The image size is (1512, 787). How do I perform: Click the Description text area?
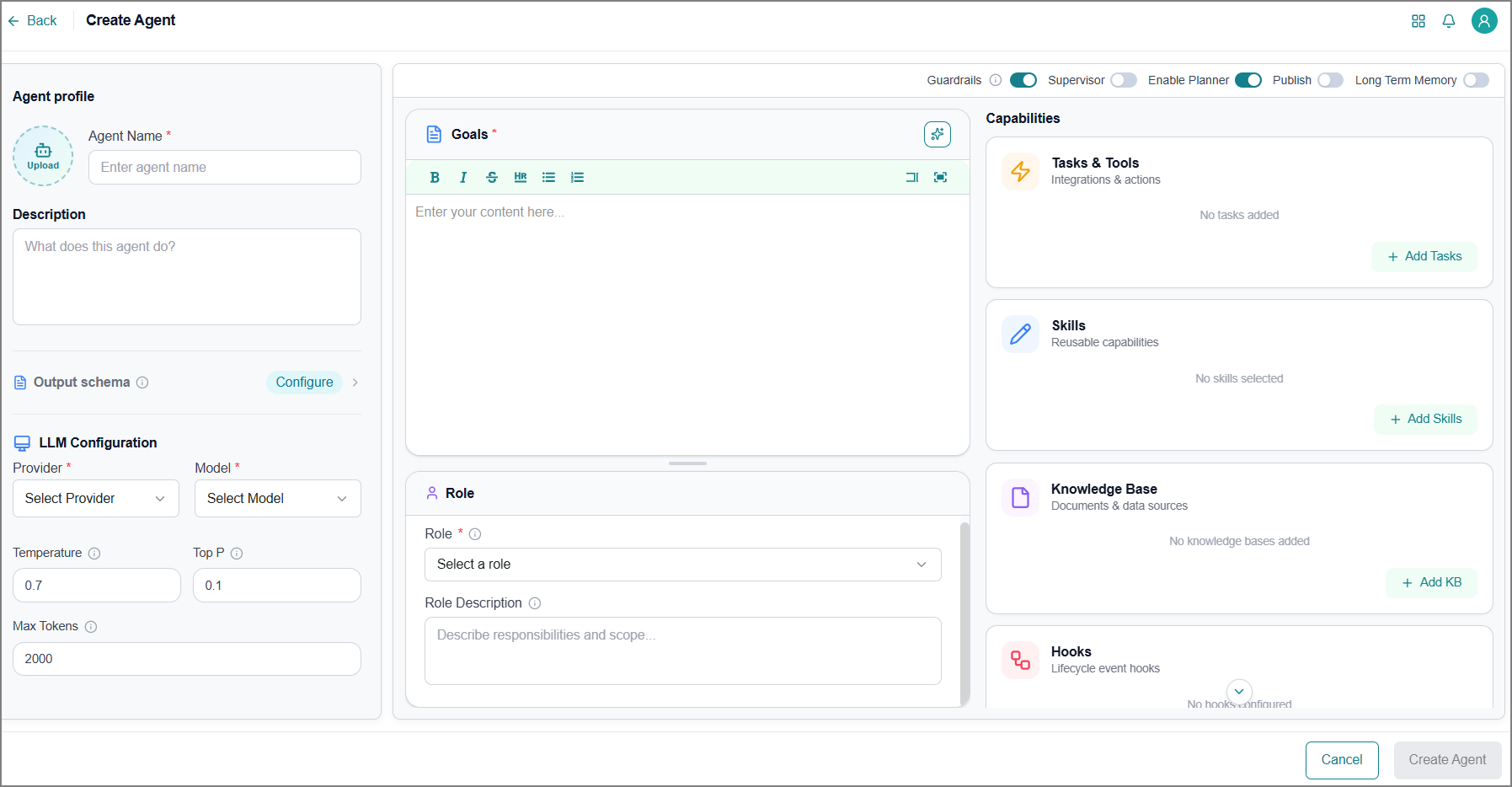coord(187,277)
